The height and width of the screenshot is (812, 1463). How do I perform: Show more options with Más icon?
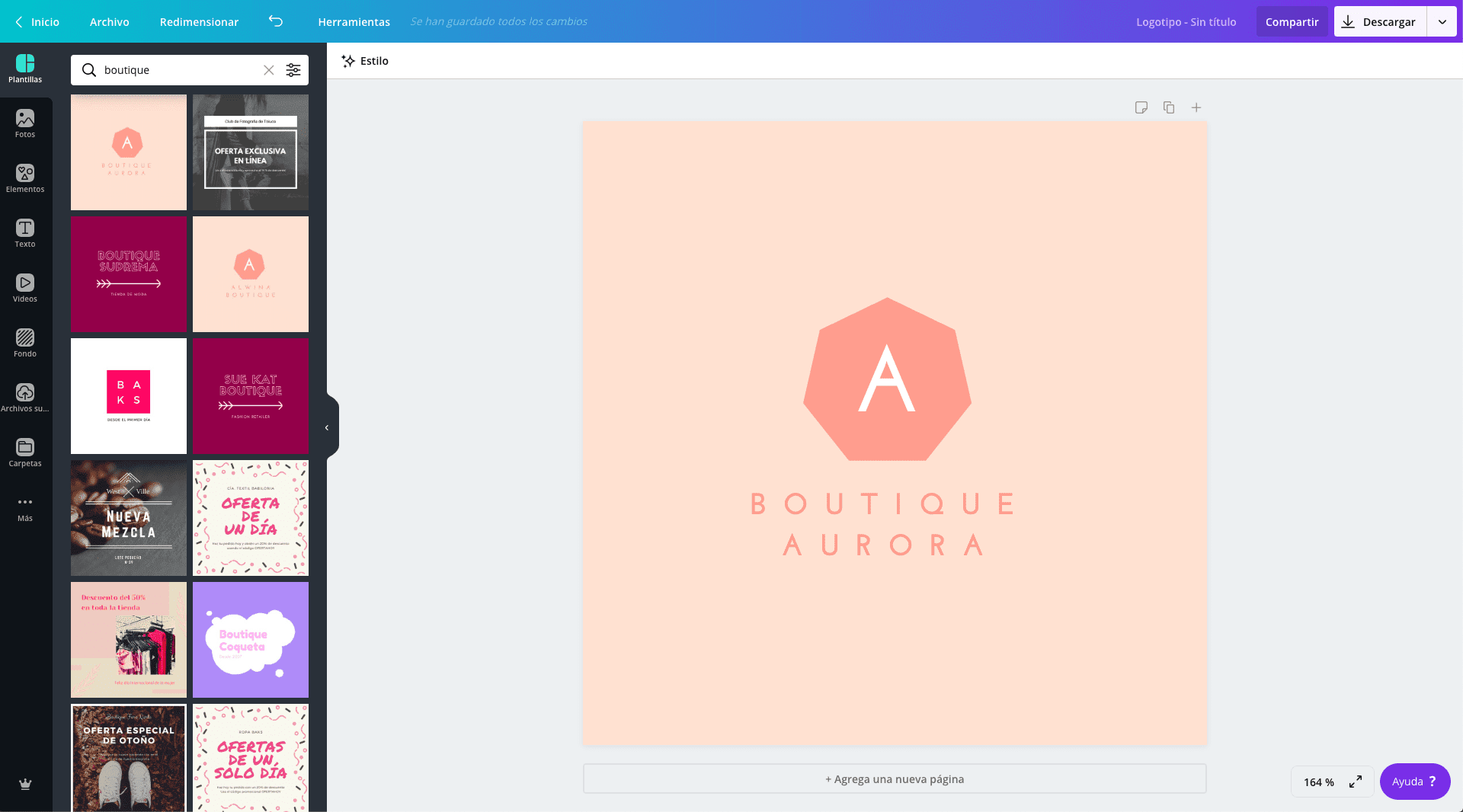tap(25, 508)
